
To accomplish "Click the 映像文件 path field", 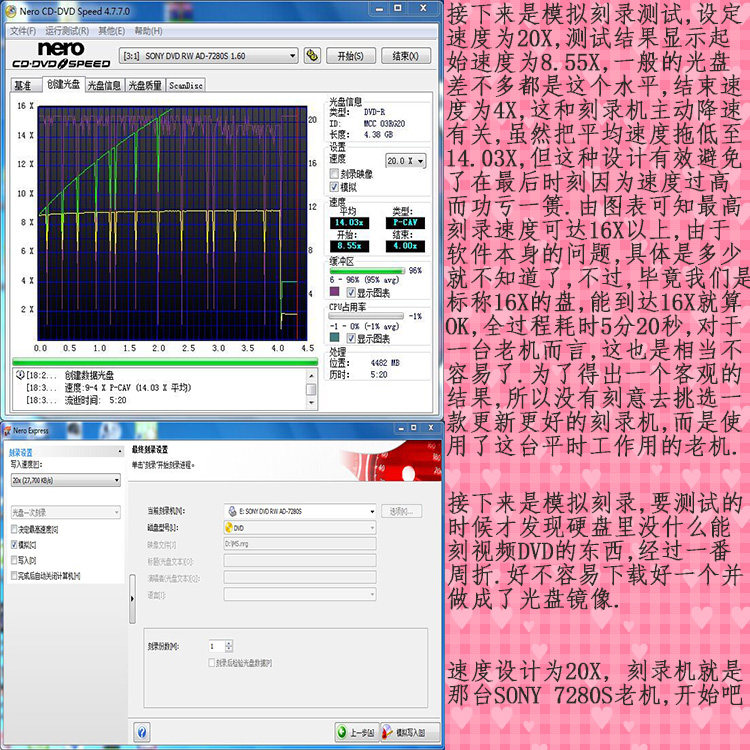I will (300, 544).
